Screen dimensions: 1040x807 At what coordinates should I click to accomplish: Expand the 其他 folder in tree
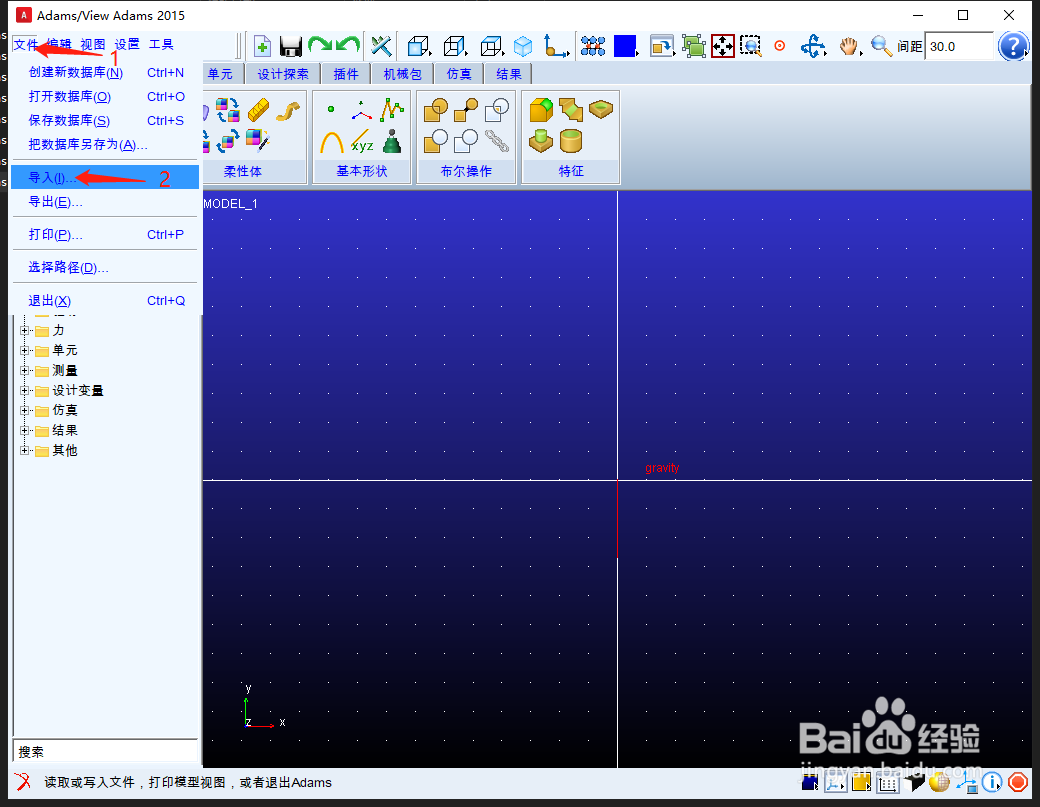25,450
